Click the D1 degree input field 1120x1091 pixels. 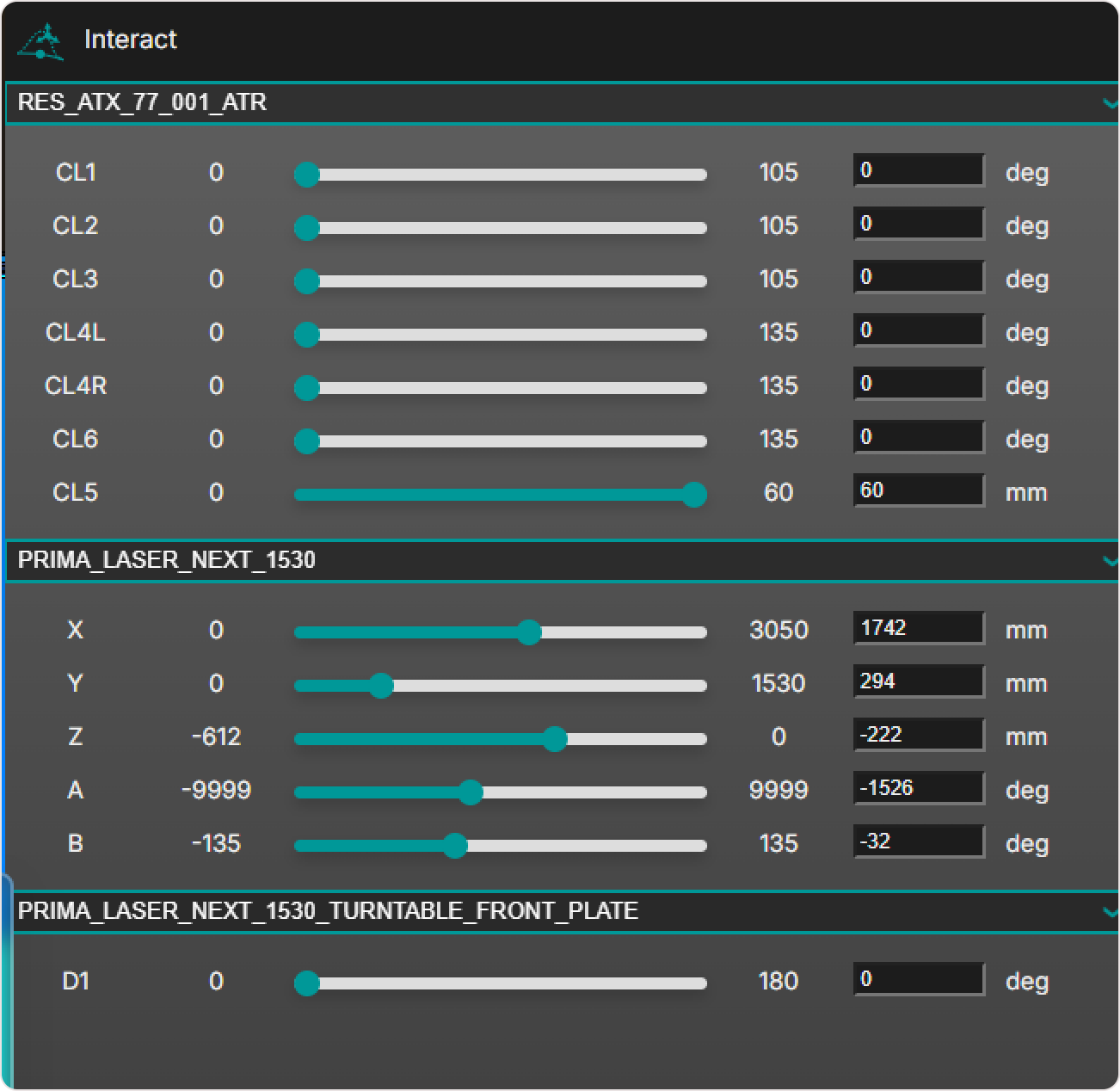tap(918, 979)
